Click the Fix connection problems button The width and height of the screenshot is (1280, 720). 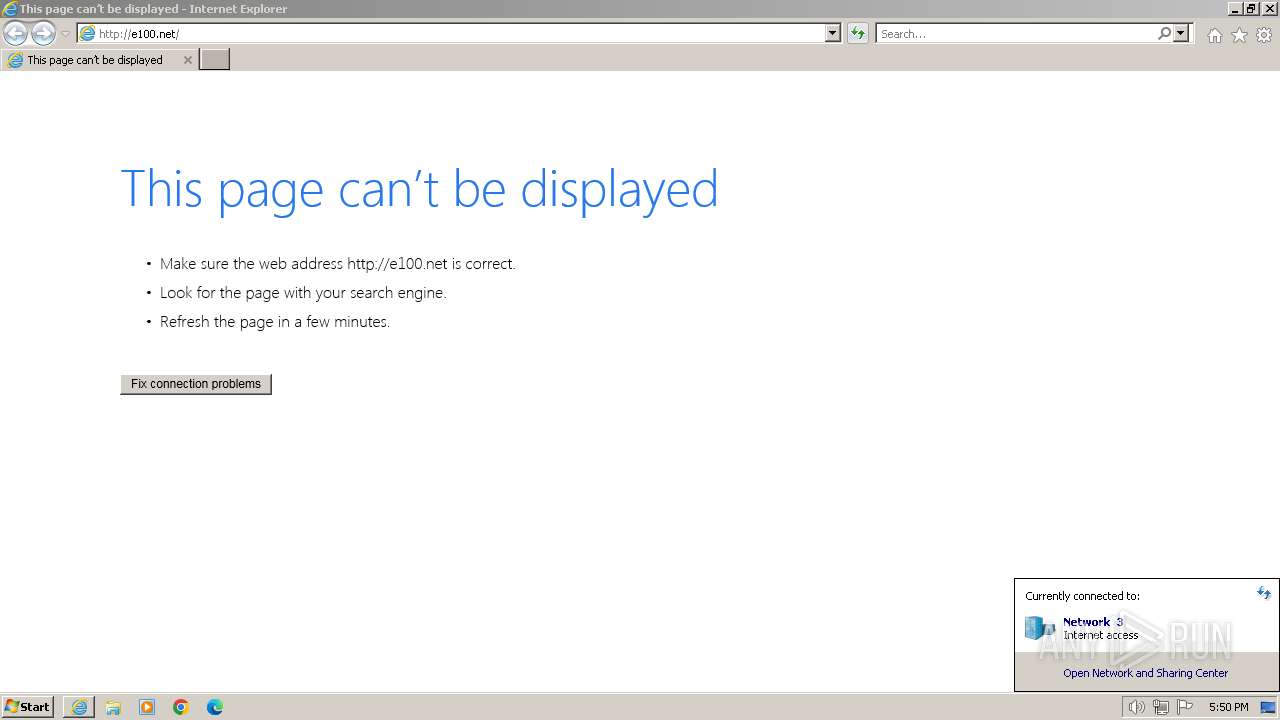pyautogui.click(x=196, y=384)
